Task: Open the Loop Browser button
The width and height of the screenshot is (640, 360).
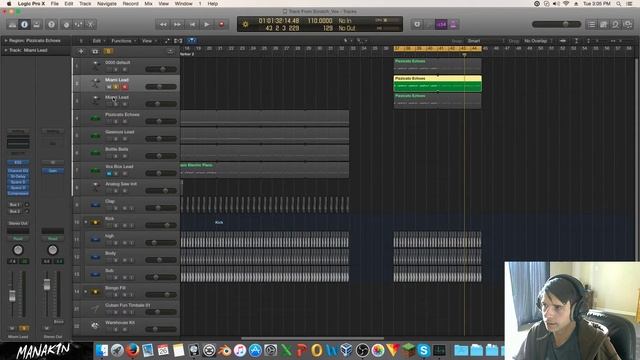Action: click(x=616, y=24)
